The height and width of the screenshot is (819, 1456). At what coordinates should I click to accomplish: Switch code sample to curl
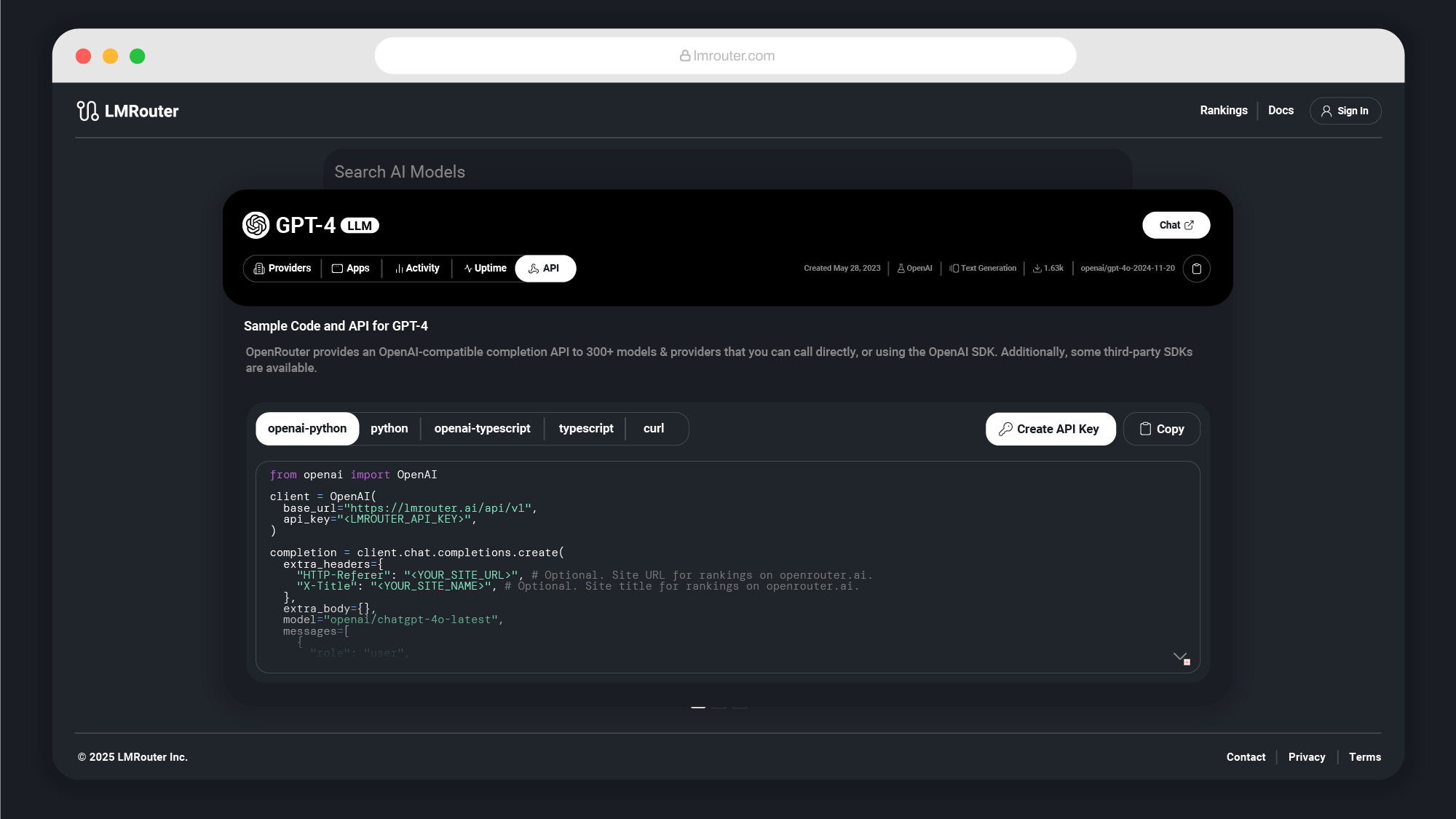click(653, 429)
